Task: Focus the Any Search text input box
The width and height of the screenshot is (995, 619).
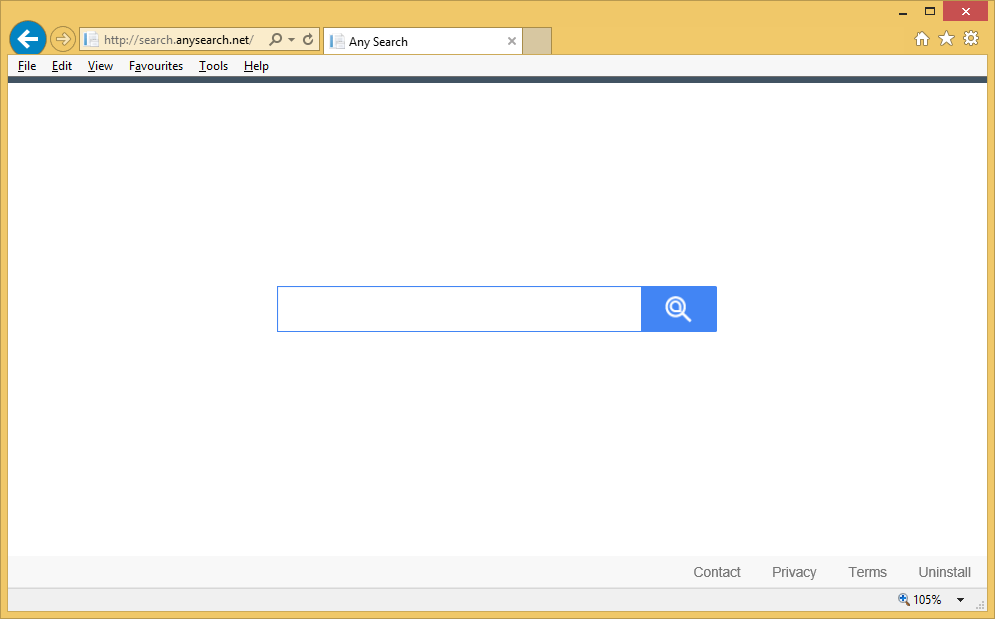Action: (x=459, y=309)
